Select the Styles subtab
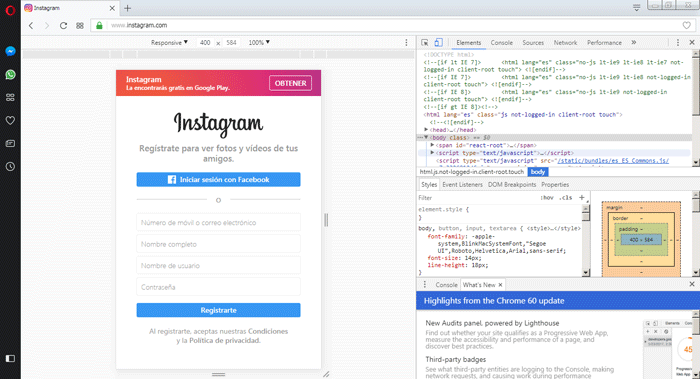Screen dimensions: 700x379 429,184
